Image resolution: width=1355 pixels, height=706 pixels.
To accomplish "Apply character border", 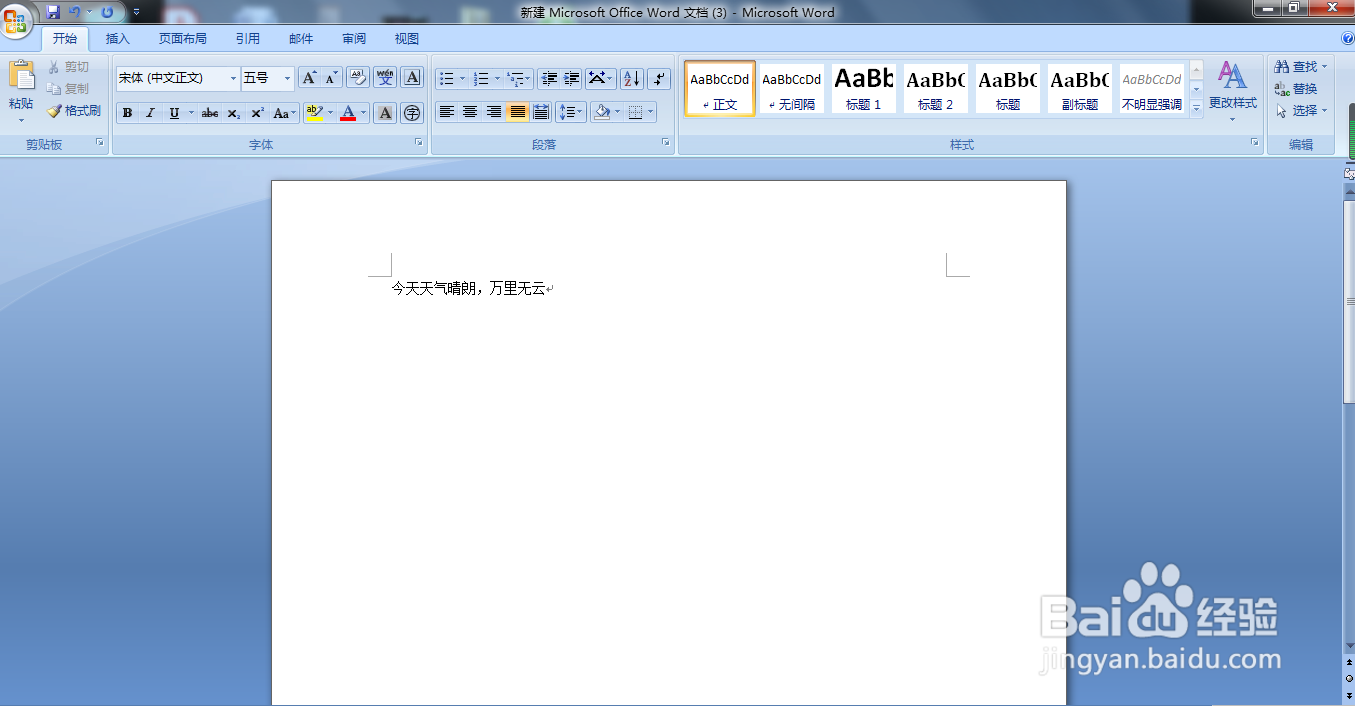I will pyautogui.click(x=412, y=78).
